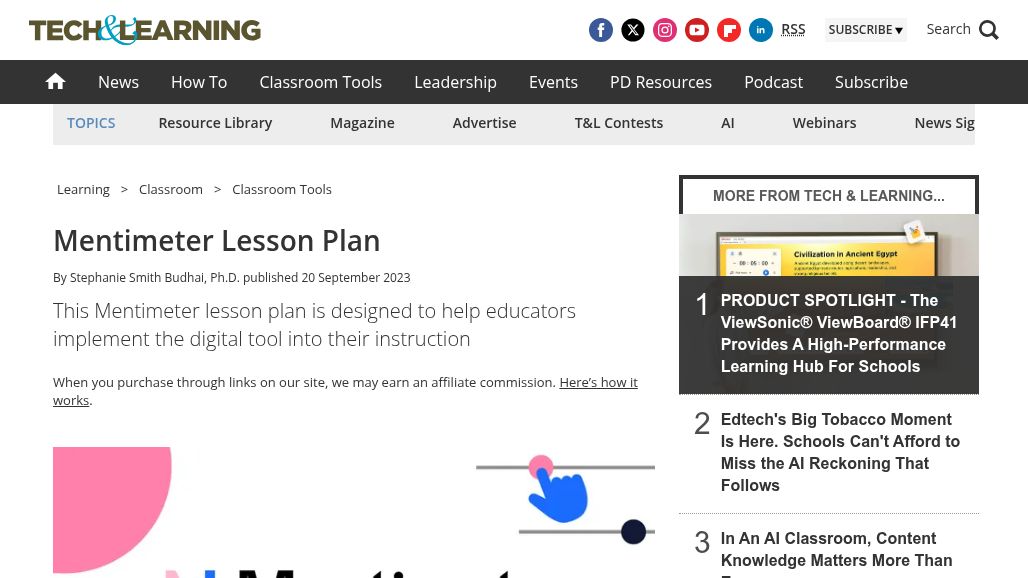Open the Resource Library topic

click(x=215, y=123)
